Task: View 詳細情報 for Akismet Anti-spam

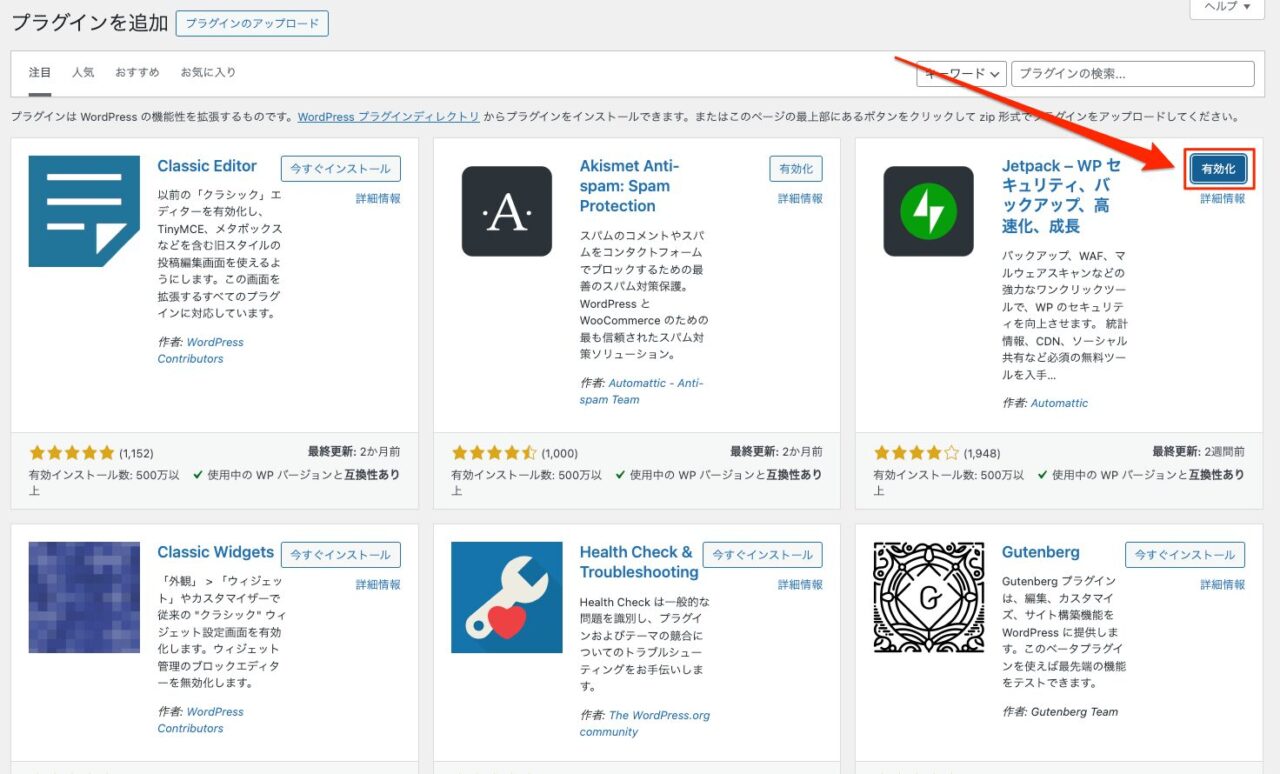Action: click(801, 199)
